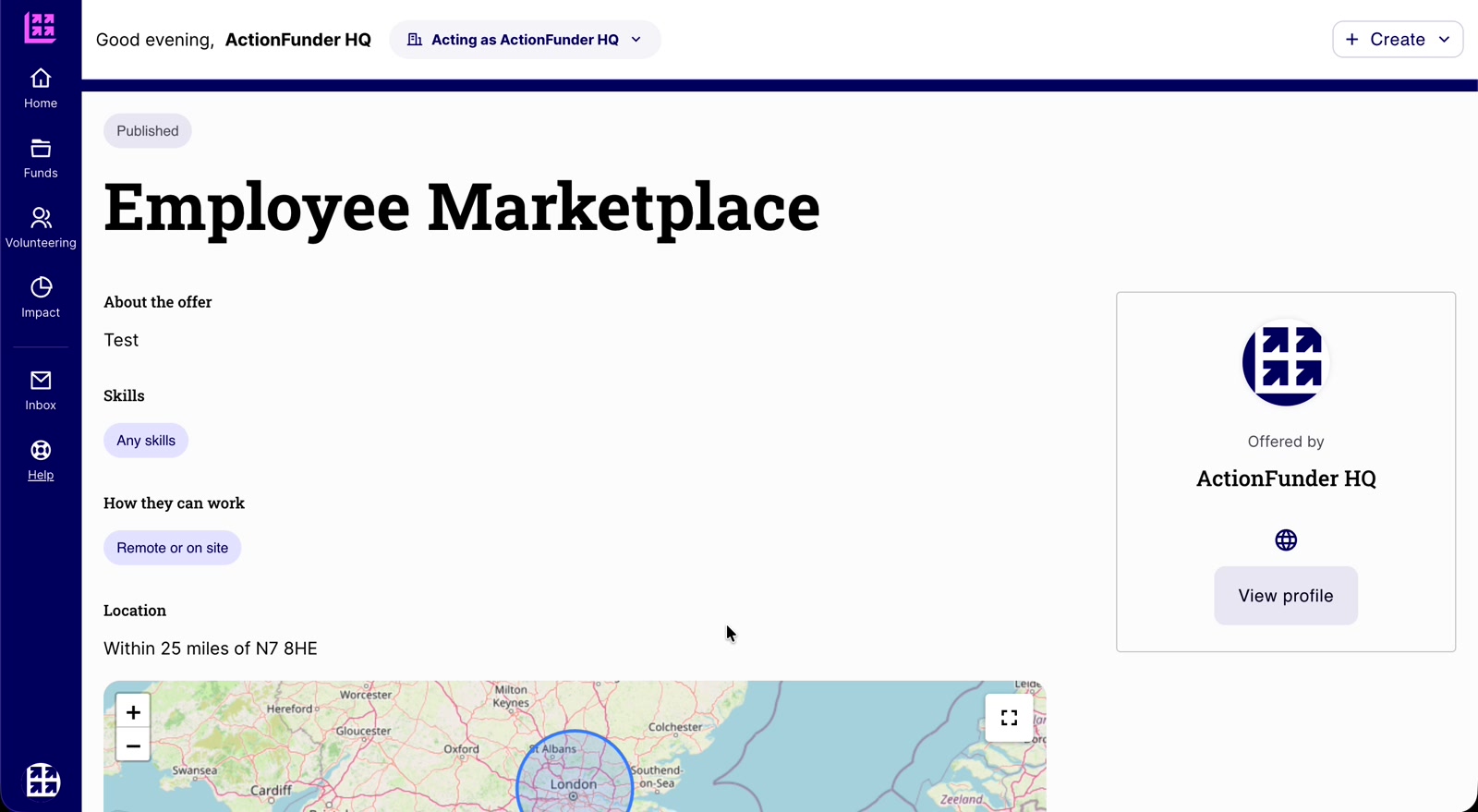1478x812 pixels.
Task: Open the Inbox in sidebar
Action: [41, 391]
